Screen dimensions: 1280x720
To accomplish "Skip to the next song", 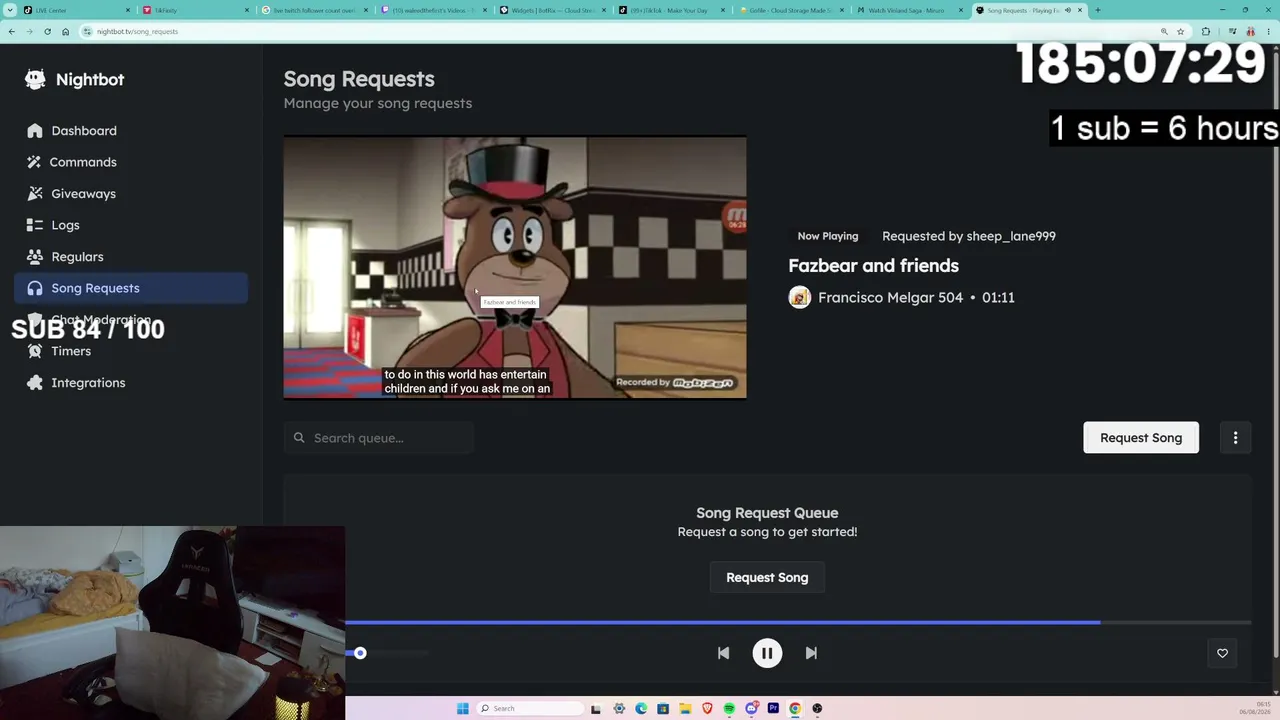I will point(811,653).
